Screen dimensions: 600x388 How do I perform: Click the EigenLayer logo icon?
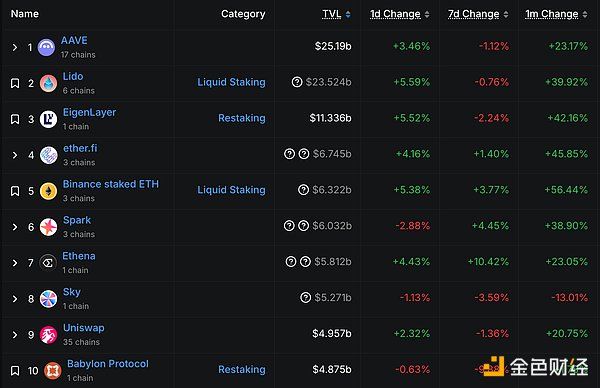tap(49, 119)
